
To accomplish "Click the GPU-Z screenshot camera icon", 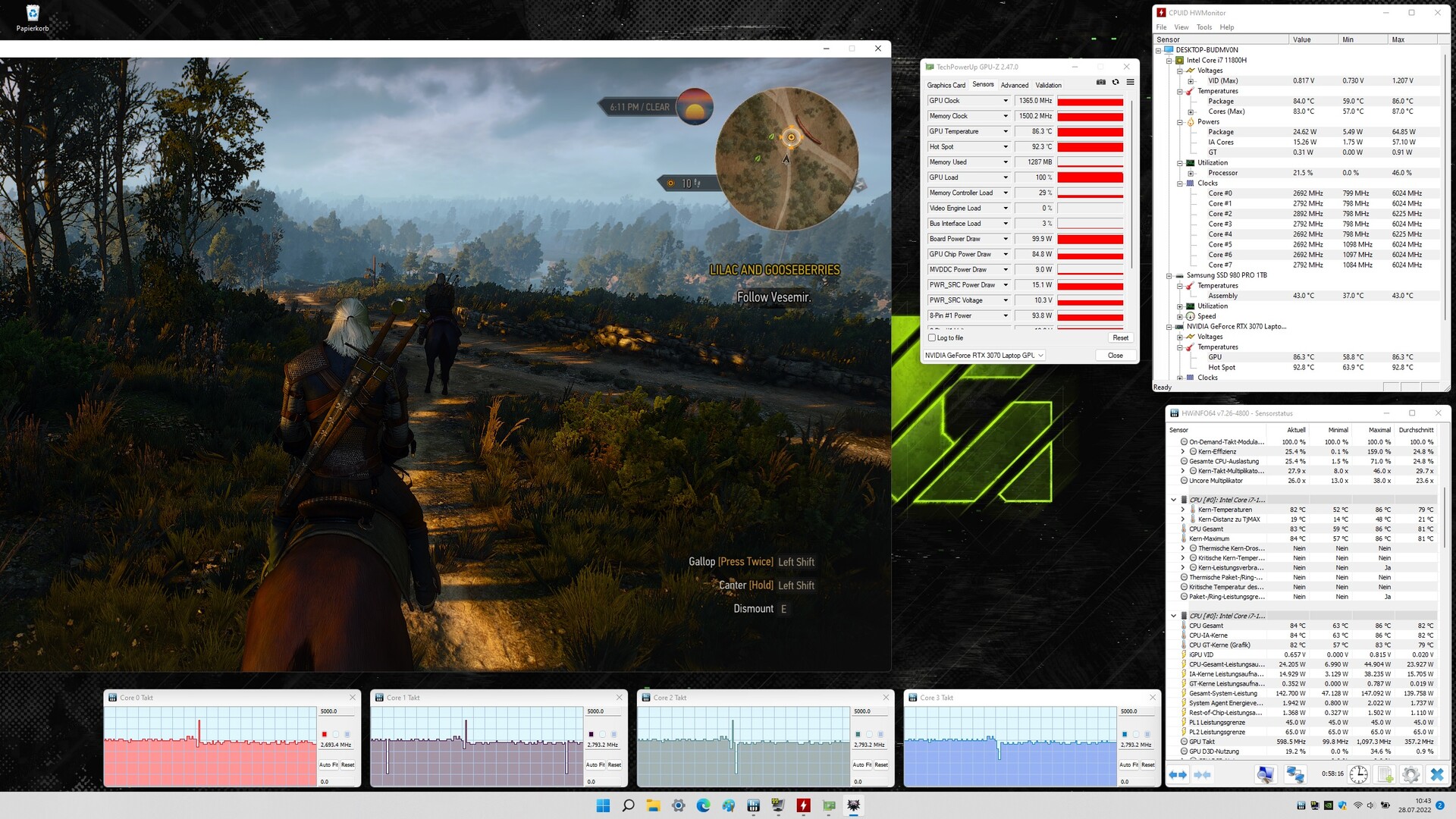I will (x=1101, y=83).
